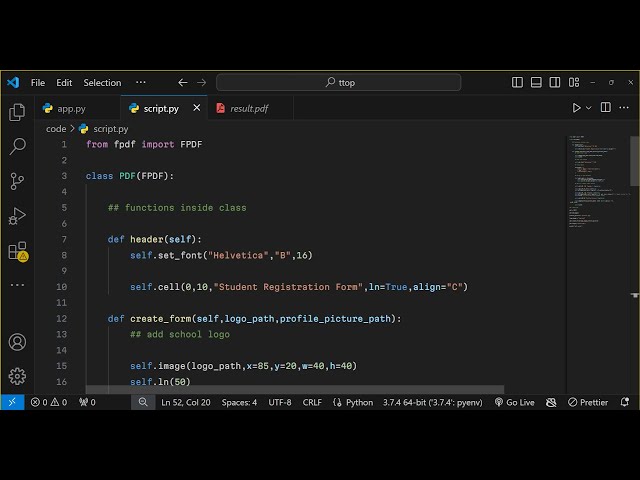640x480 pixels.
Task: Open the Manage gear icon
Action: click(17, 376)
